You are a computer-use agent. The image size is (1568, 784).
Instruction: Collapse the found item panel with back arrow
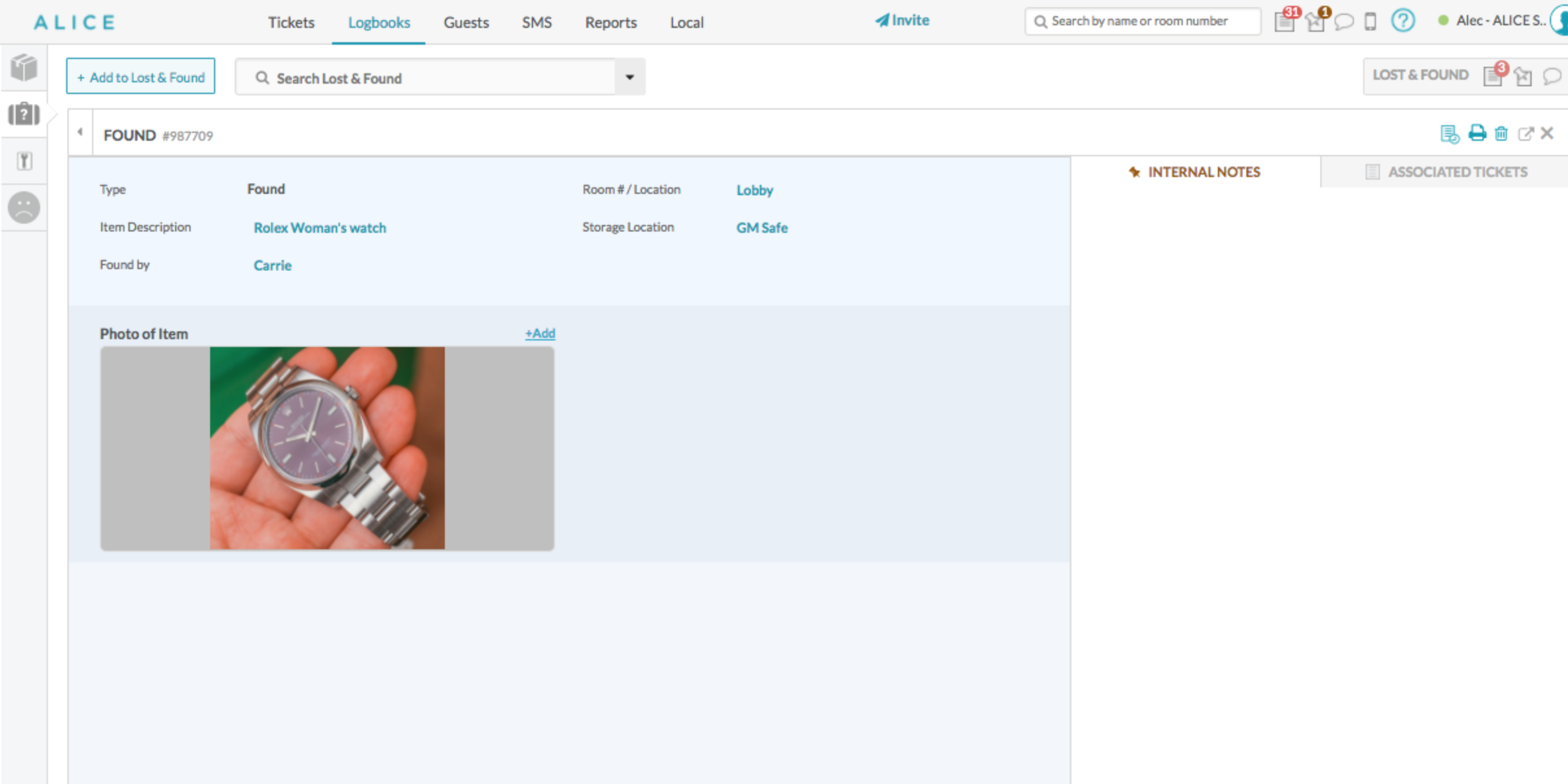point(80,131)
